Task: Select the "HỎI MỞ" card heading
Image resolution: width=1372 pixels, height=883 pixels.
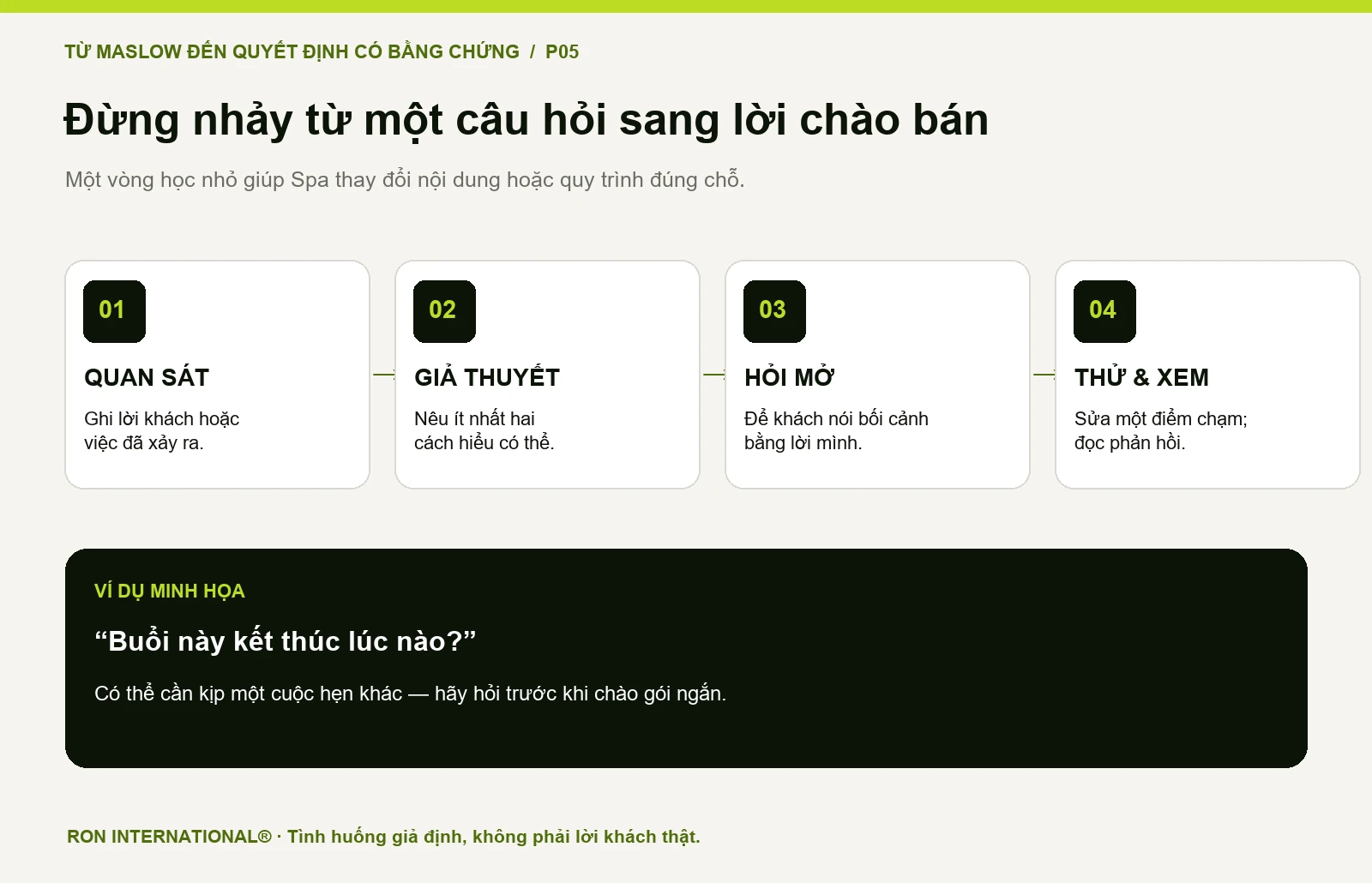Action: click(789, 377)
